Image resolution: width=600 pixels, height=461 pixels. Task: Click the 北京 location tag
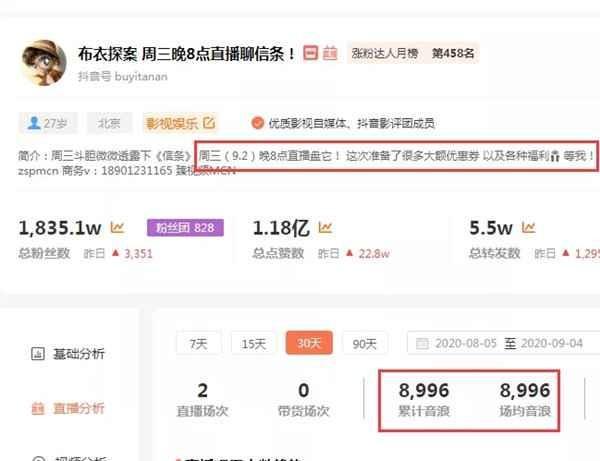109,123
